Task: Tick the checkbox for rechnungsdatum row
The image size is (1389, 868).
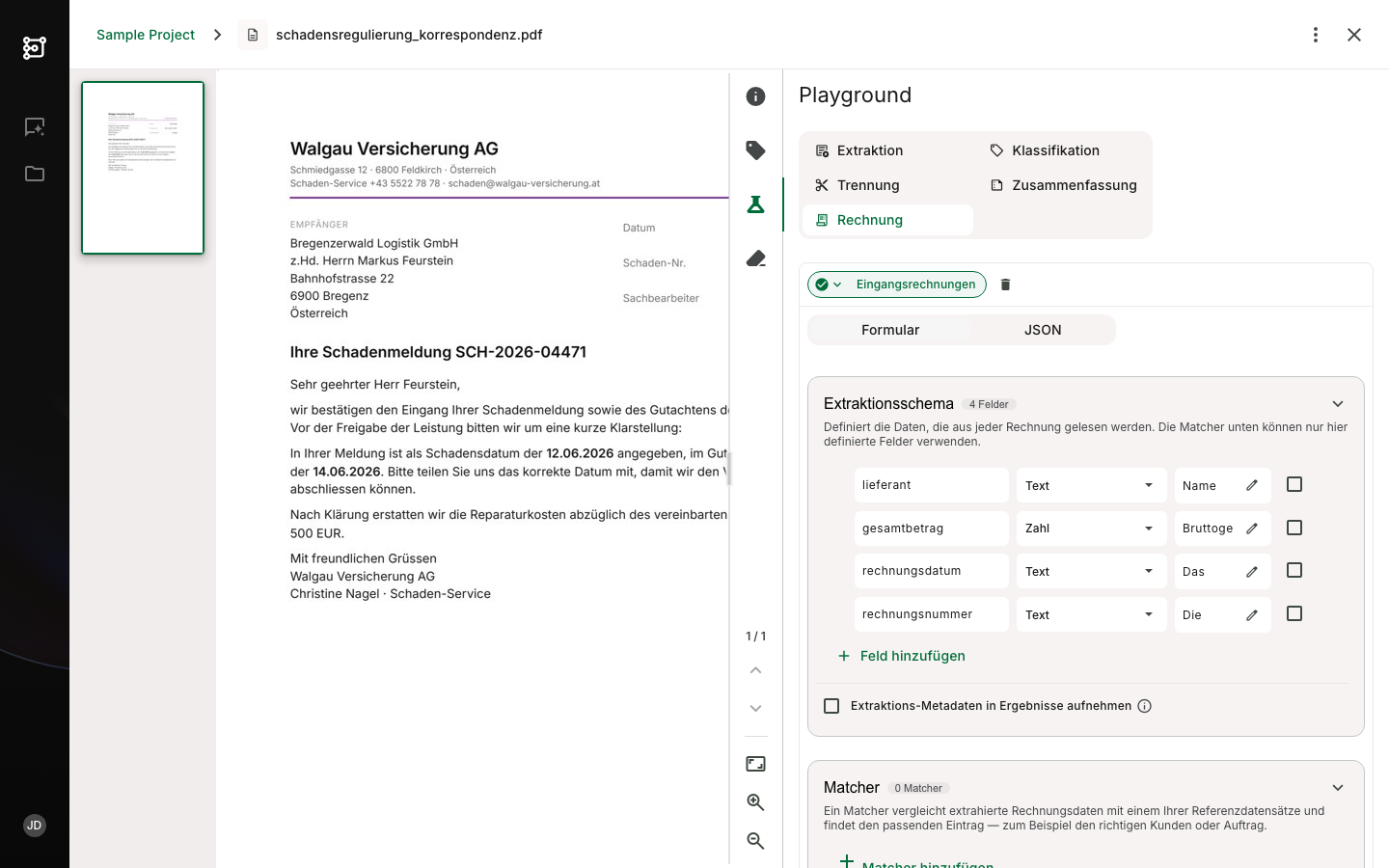Action: point(1294,570)
